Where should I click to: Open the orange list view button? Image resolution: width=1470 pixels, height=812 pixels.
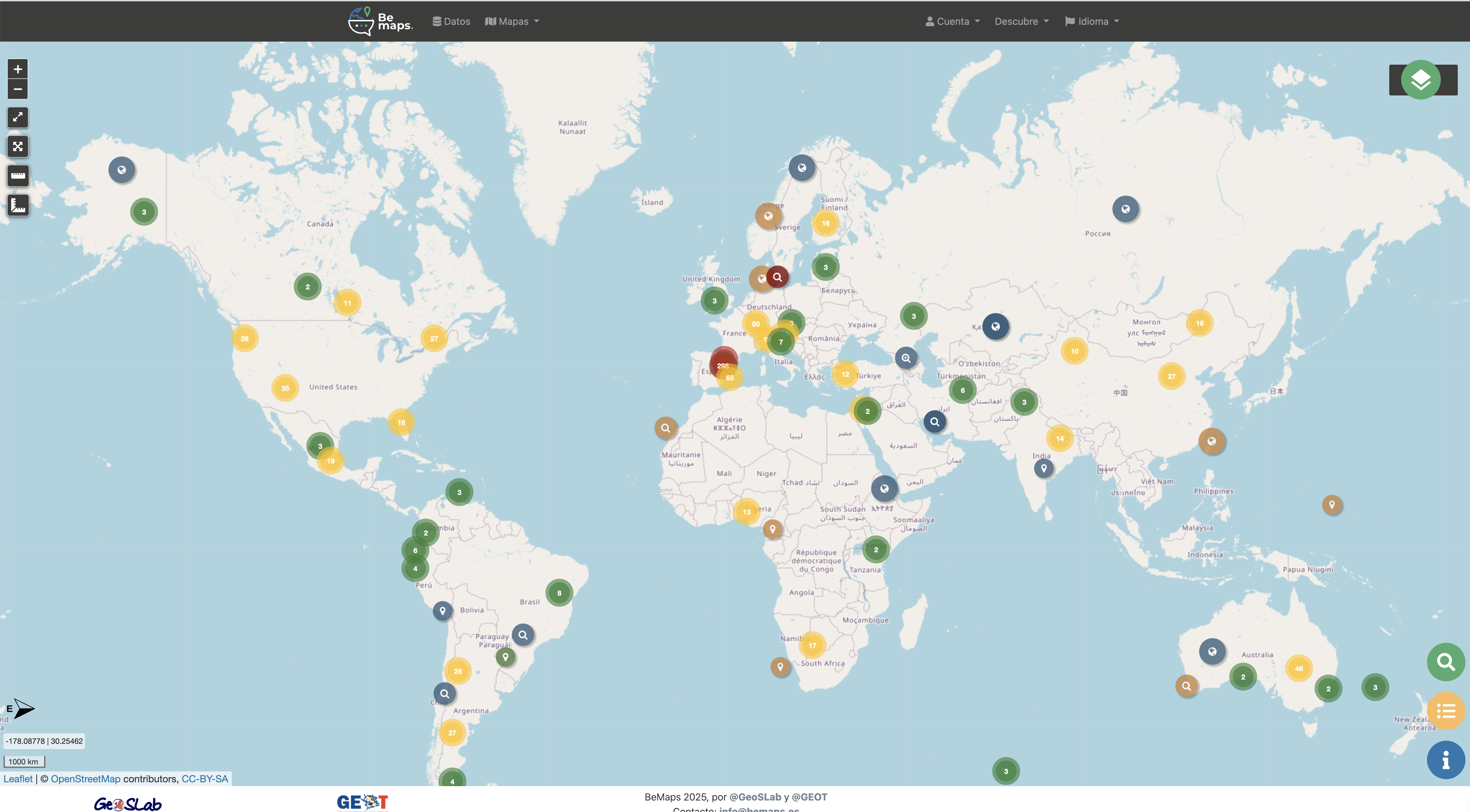point(1446,711)
